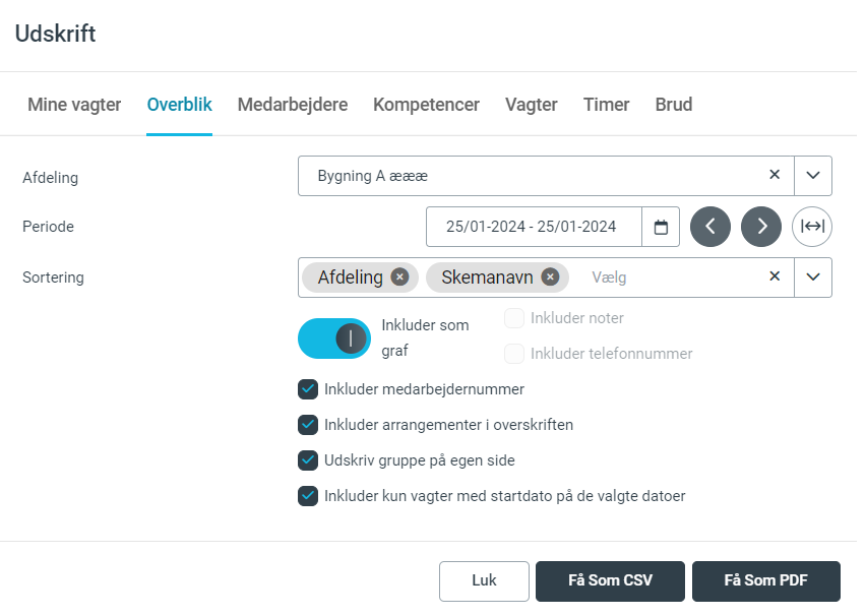
Task: Turn off the Inkluder som graf toggle
Action: 335,337
